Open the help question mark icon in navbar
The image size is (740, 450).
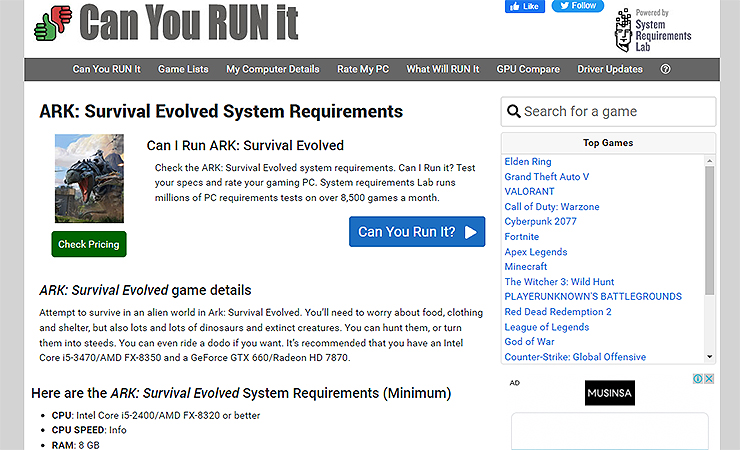coord(665,69)
